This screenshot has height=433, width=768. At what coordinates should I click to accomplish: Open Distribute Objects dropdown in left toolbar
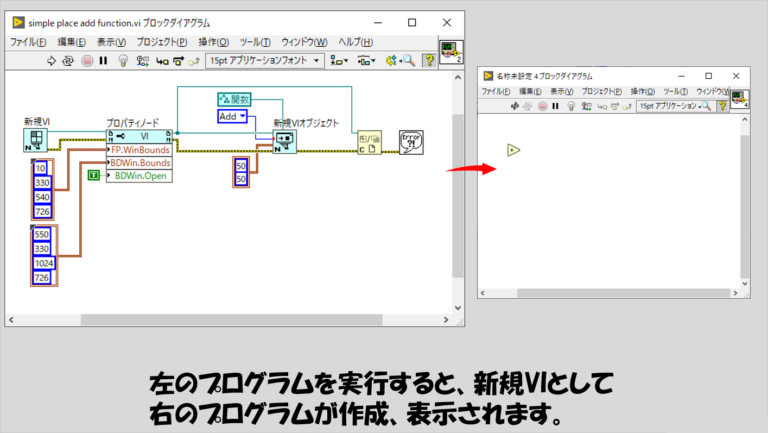pyautogui.click(x=366, y=61)
